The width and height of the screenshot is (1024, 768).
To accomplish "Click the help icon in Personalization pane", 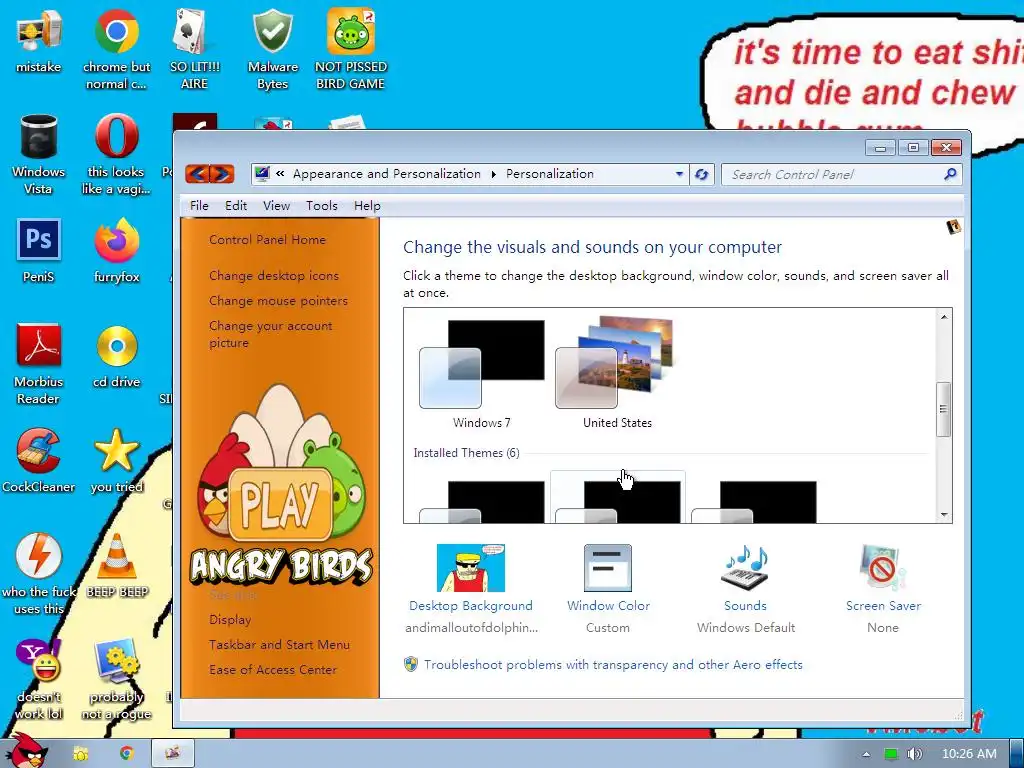I will (x=953, y=227).
